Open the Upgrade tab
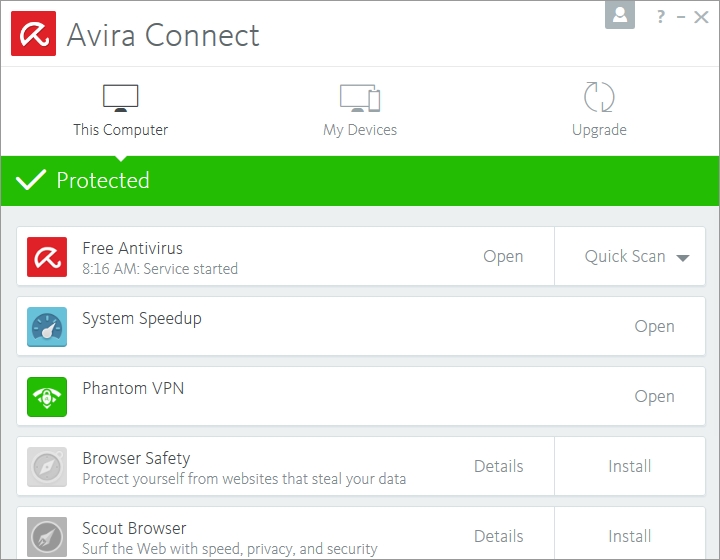The width and height of the screenshot is (720, 560). tap(599, 110)
